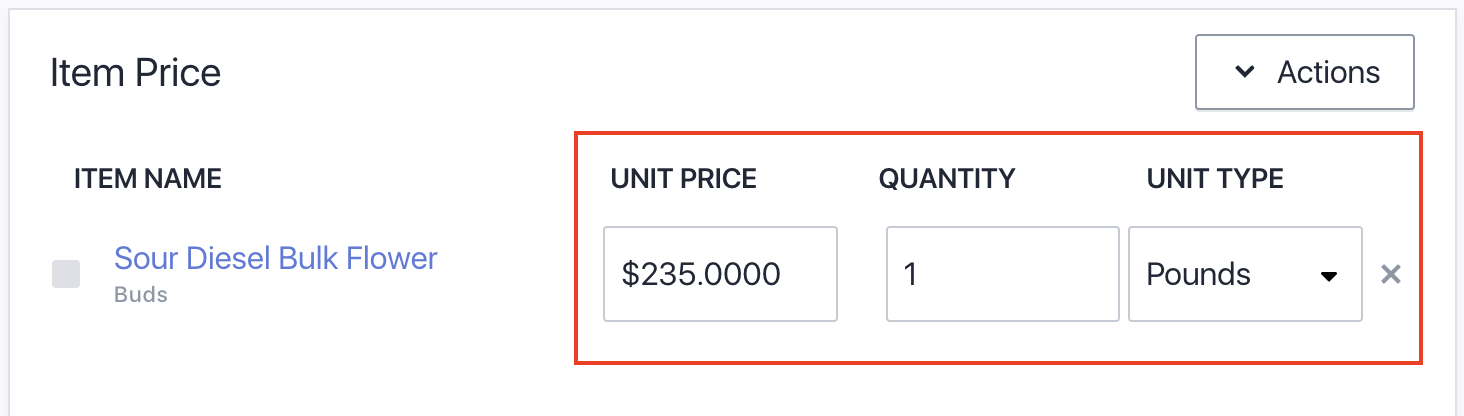Click the ITEM NAME column header
1464x416 pixels.
tap(148, 179)
